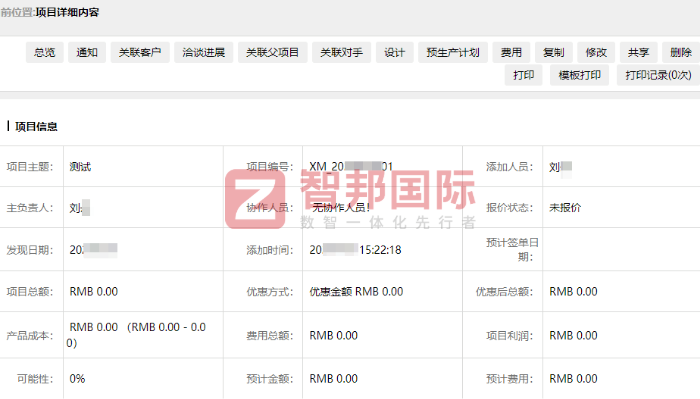
Task: Open 预生产计划 pre-production plan
Action: [453, 53]
